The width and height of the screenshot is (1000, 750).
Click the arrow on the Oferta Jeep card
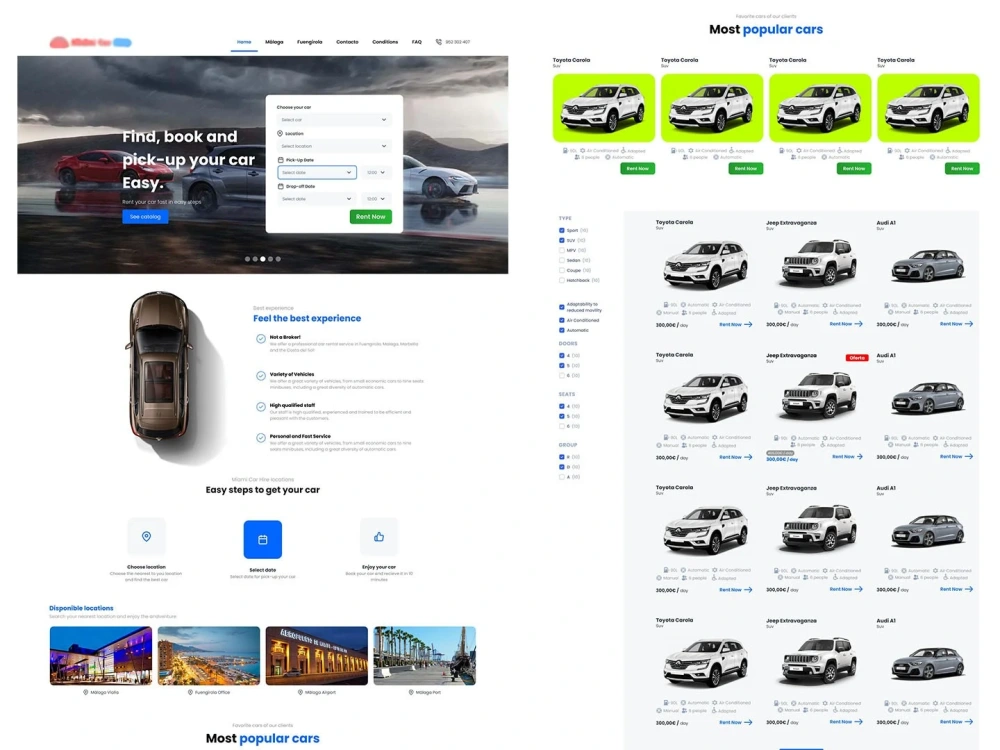(x=860, y=457)
